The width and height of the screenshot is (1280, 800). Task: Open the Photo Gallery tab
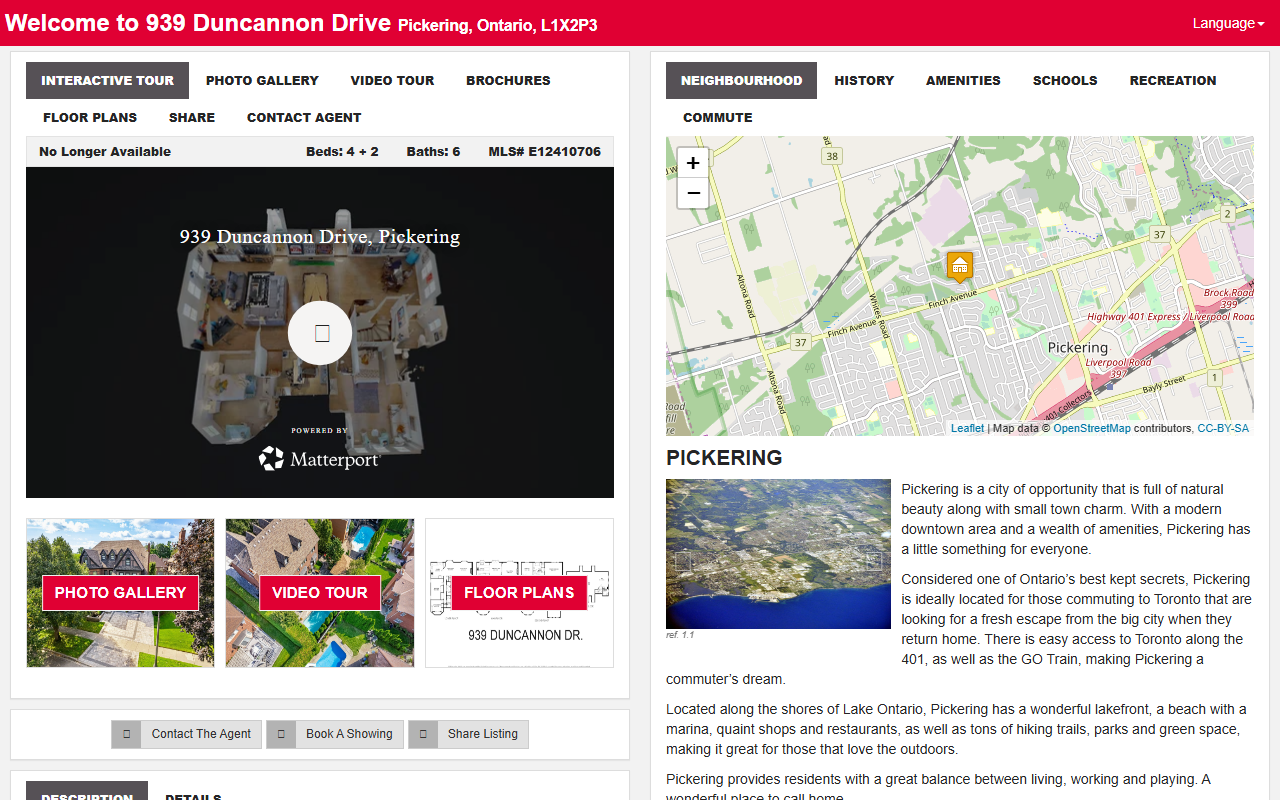tap(262, 80)
